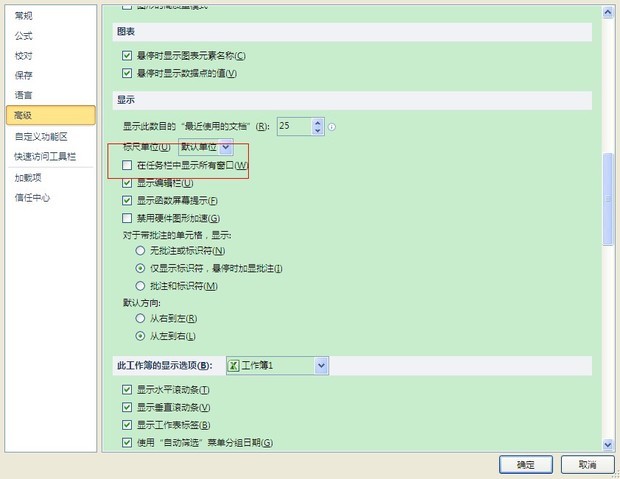Confirm with the 确定 button
This screenshot has width=620, height=479.
coord(525,464)
